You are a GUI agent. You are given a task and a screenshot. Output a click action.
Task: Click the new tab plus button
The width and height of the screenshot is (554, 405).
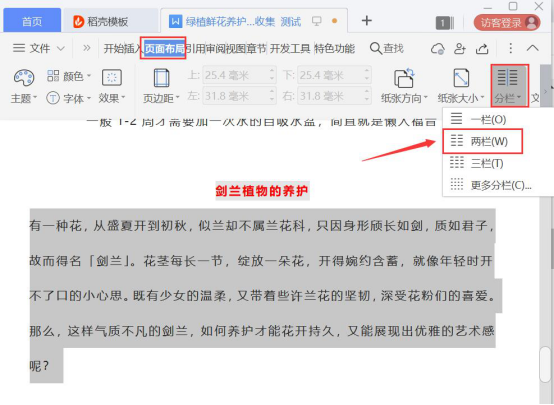[366, 20]
